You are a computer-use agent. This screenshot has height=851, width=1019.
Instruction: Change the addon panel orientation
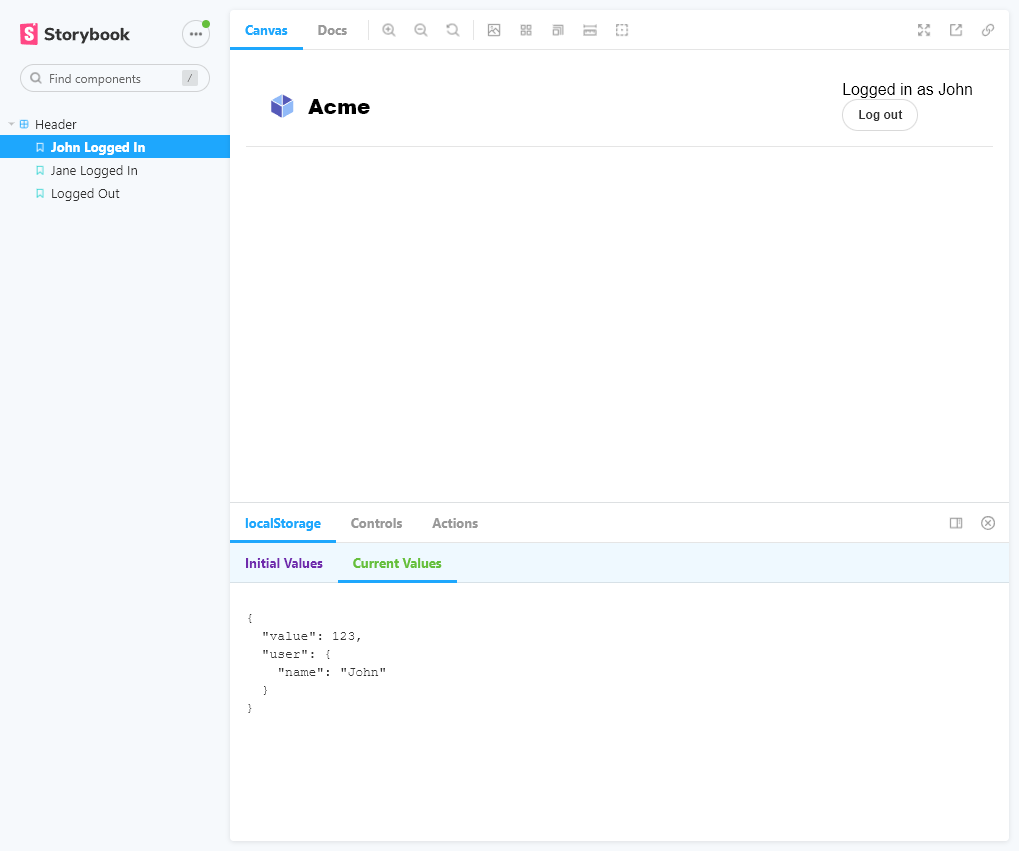tap(955, 523)
